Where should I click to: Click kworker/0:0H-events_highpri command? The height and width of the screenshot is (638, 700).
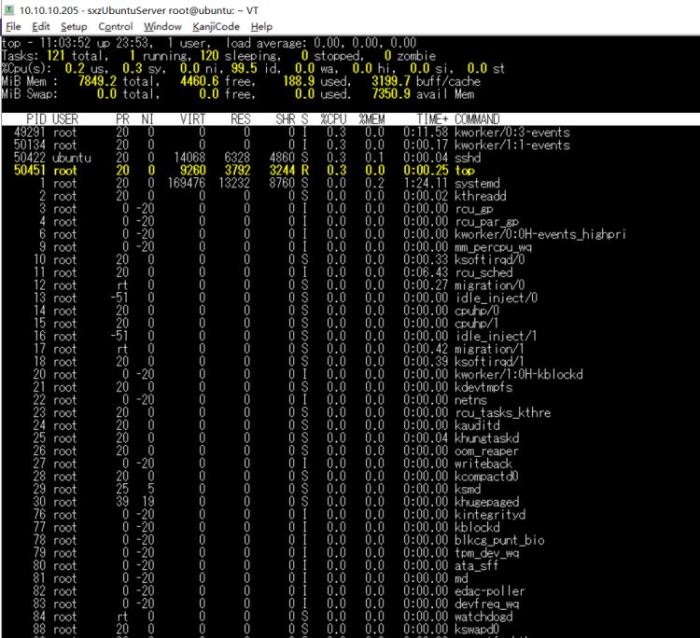(x=540, y=234)
